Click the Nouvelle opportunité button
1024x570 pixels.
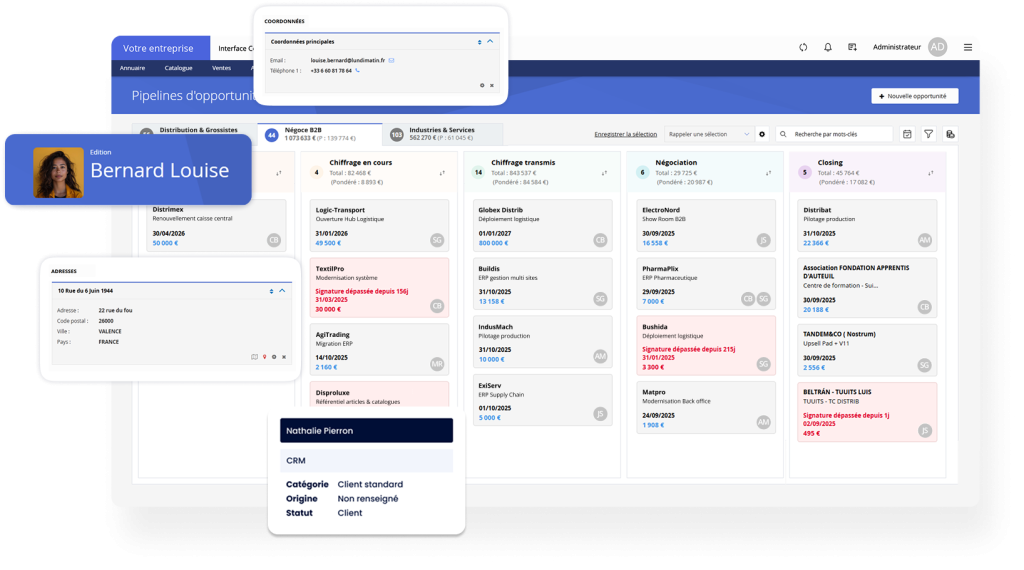[x=915, y=96]
